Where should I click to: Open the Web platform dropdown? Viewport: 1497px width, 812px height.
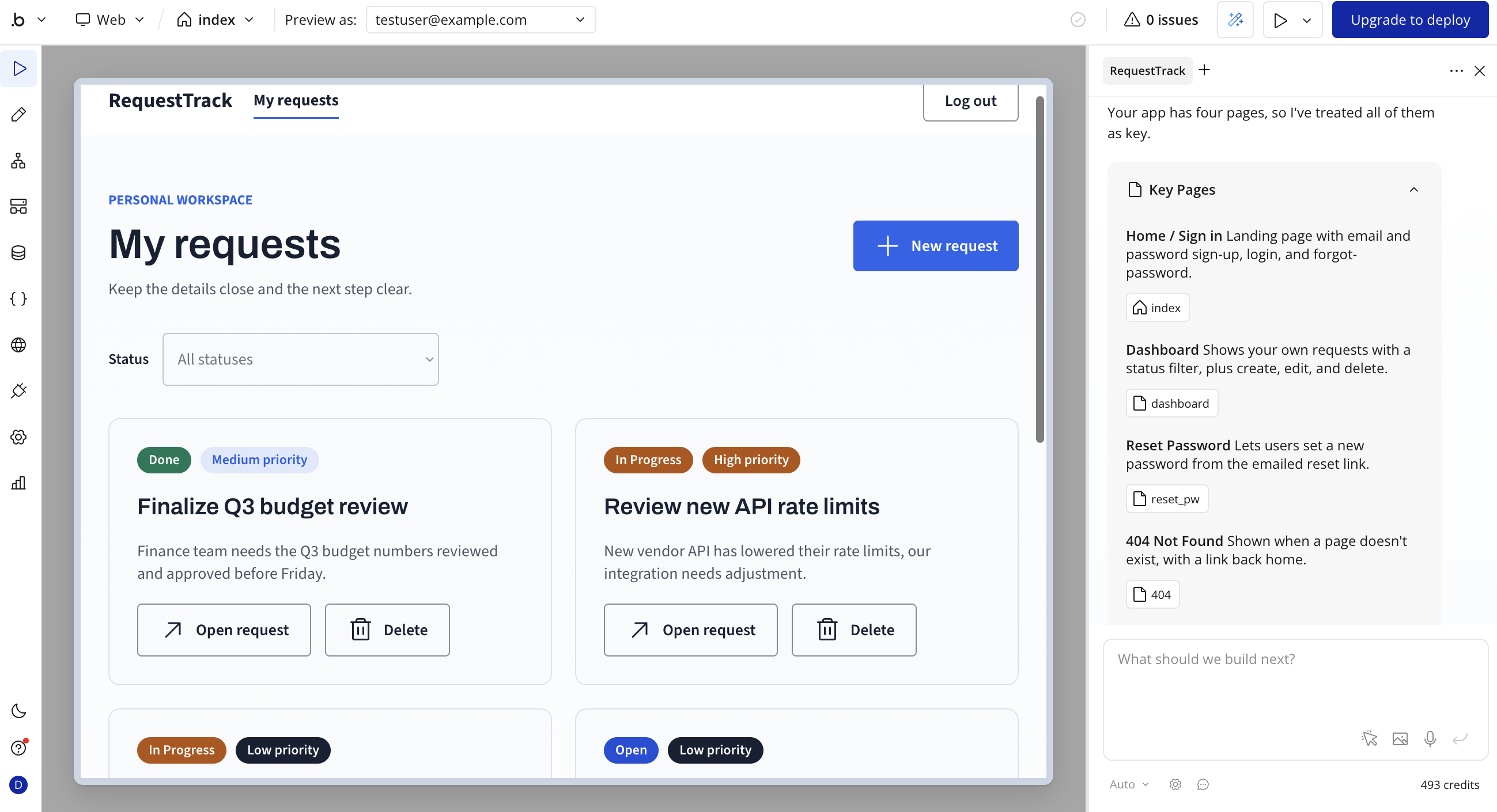[x=110, y=20]
